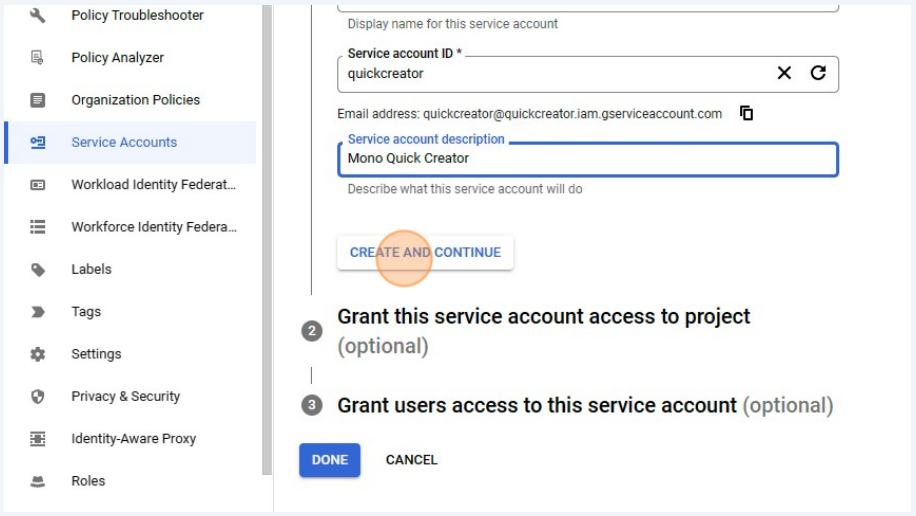Click the CANCEL button
This screenshot has width=916, height=516.
(411, 460)
